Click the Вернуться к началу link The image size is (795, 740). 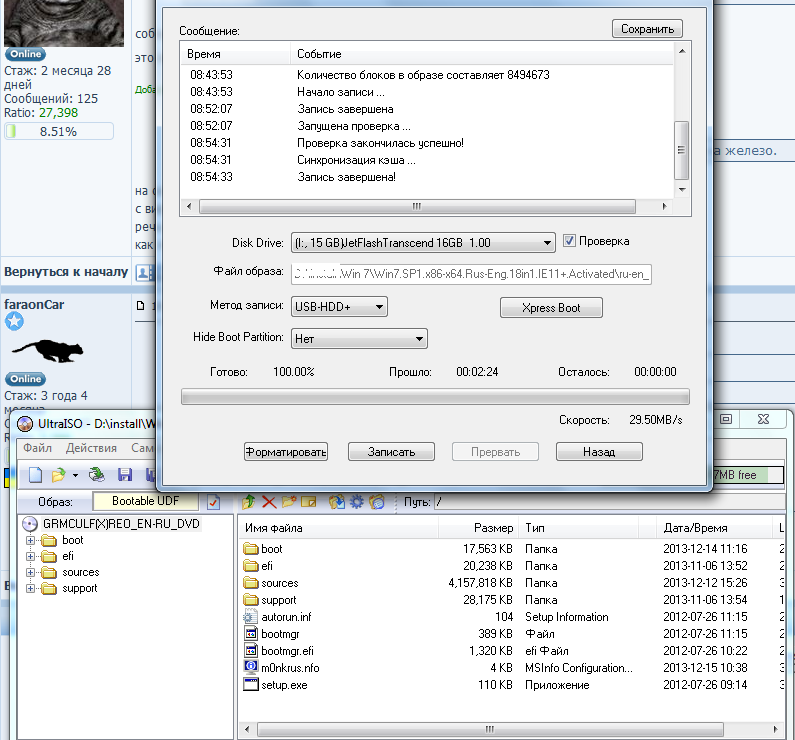tap(66, 272)
